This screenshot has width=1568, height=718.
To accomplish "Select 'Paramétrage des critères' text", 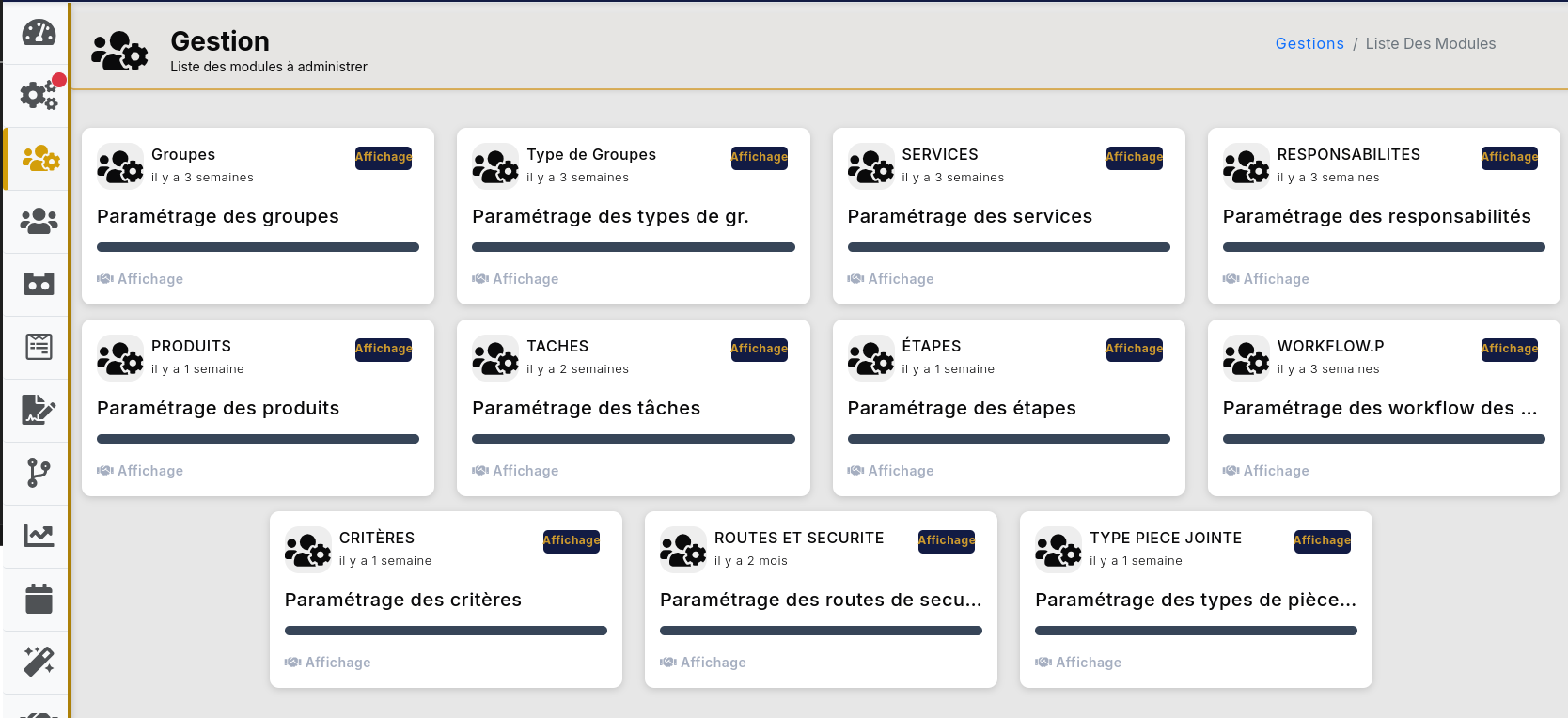I will point(403,600).
